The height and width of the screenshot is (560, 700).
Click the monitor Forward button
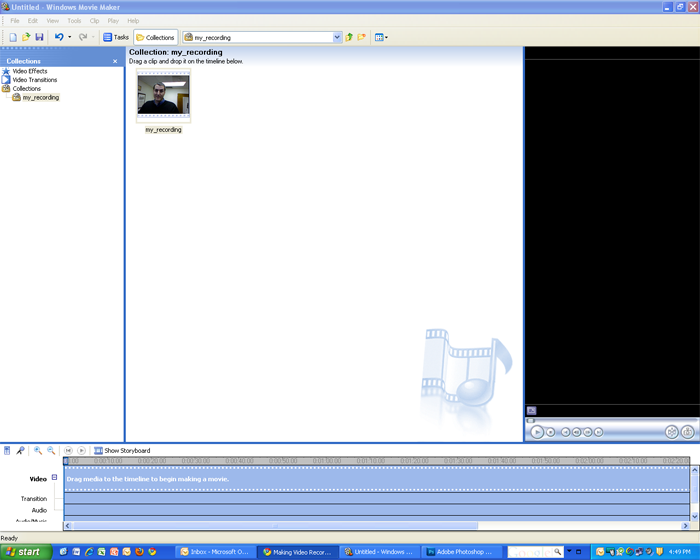(x=599, y=432)
